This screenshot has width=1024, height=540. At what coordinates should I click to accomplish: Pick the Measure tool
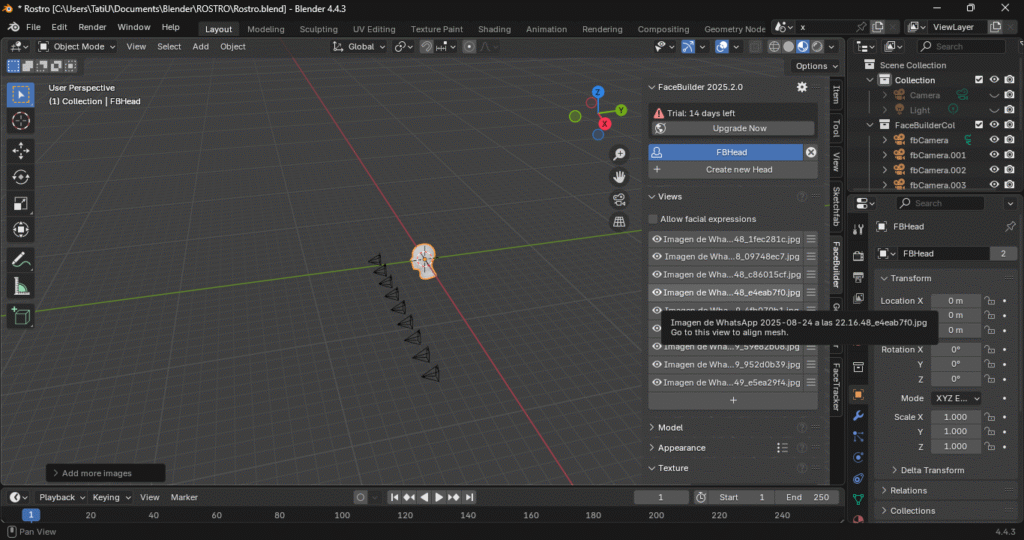(21, 287)
